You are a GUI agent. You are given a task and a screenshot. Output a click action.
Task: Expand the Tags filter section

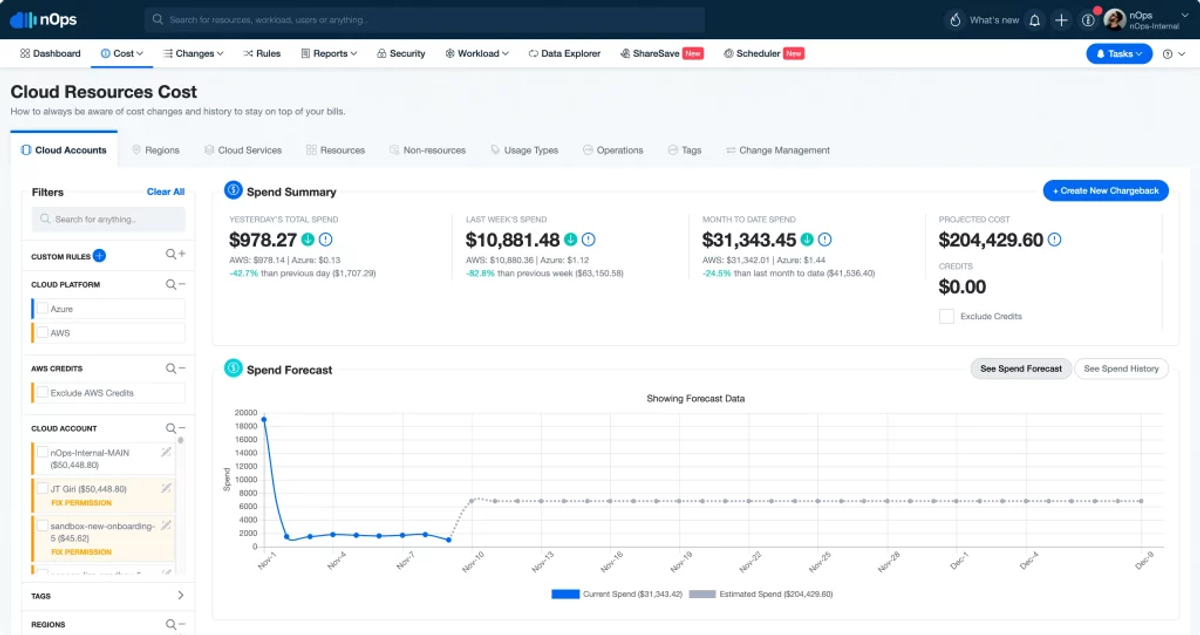(180, 596)
